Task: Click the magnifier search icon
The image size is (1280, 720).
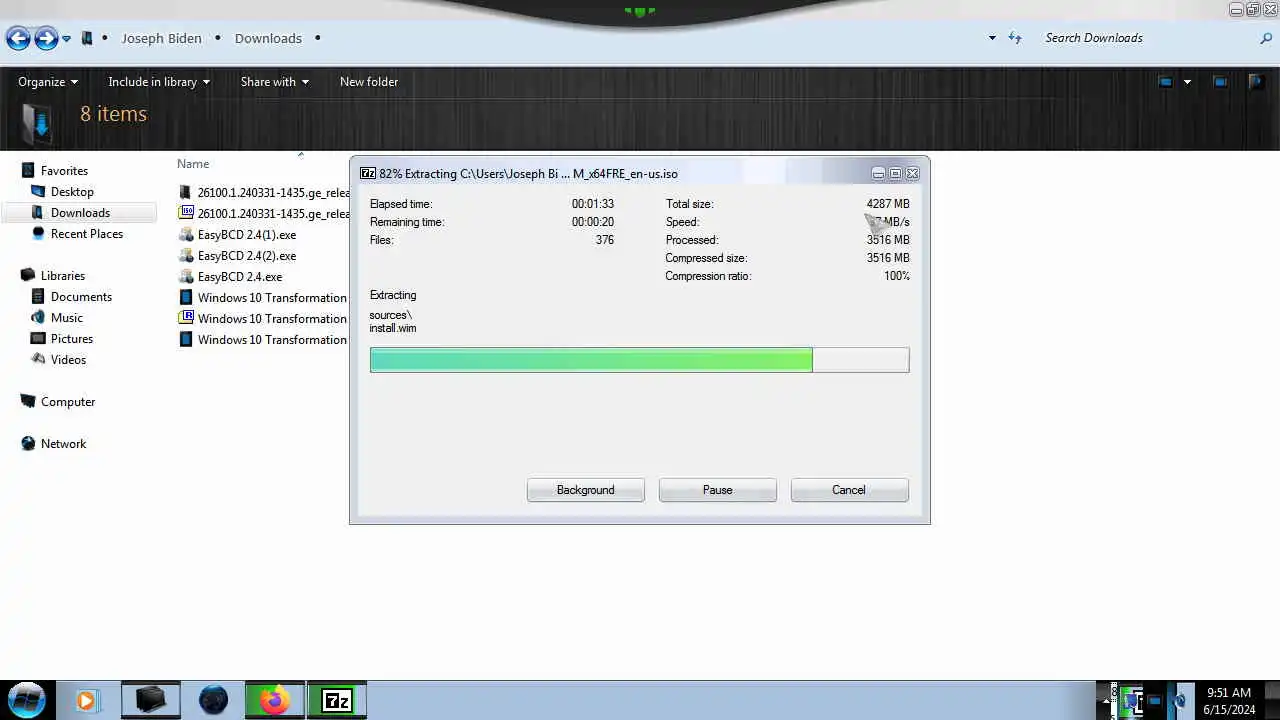Action: tap(1266, 38)
